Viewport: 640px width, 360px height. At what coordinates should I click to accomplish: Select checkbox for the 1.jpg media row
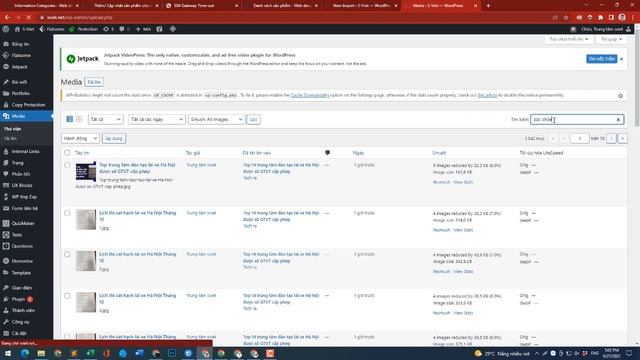pyautogui.click(x=67, y=213)
